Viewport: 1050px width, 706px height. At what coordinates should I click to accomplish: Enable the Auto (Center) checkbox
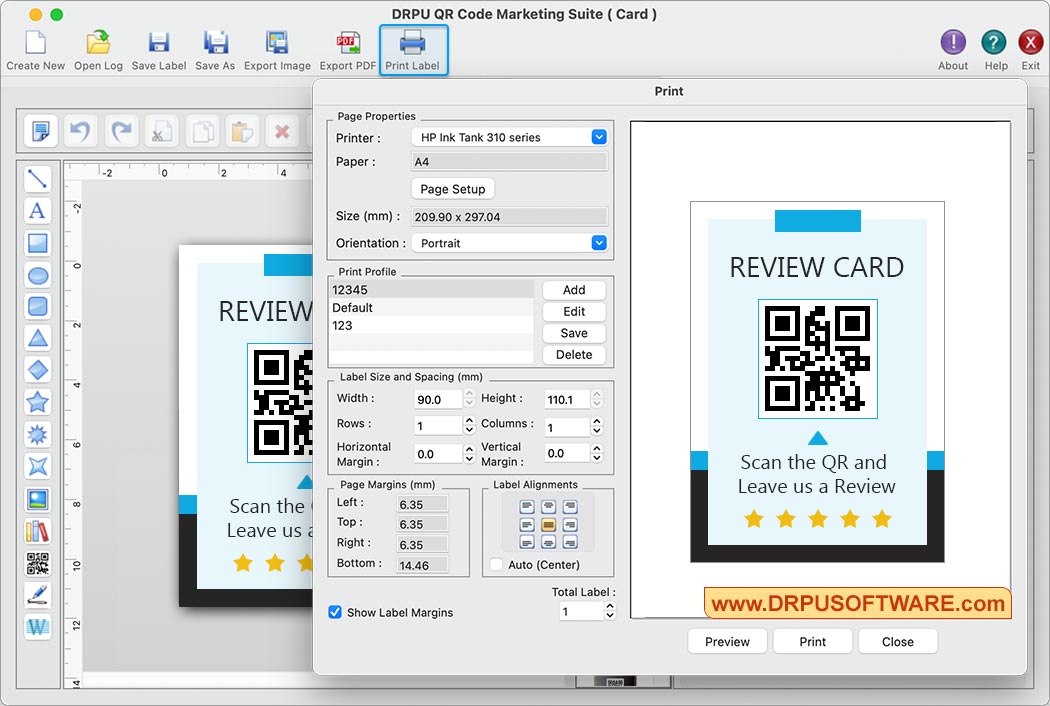(496, 565)
